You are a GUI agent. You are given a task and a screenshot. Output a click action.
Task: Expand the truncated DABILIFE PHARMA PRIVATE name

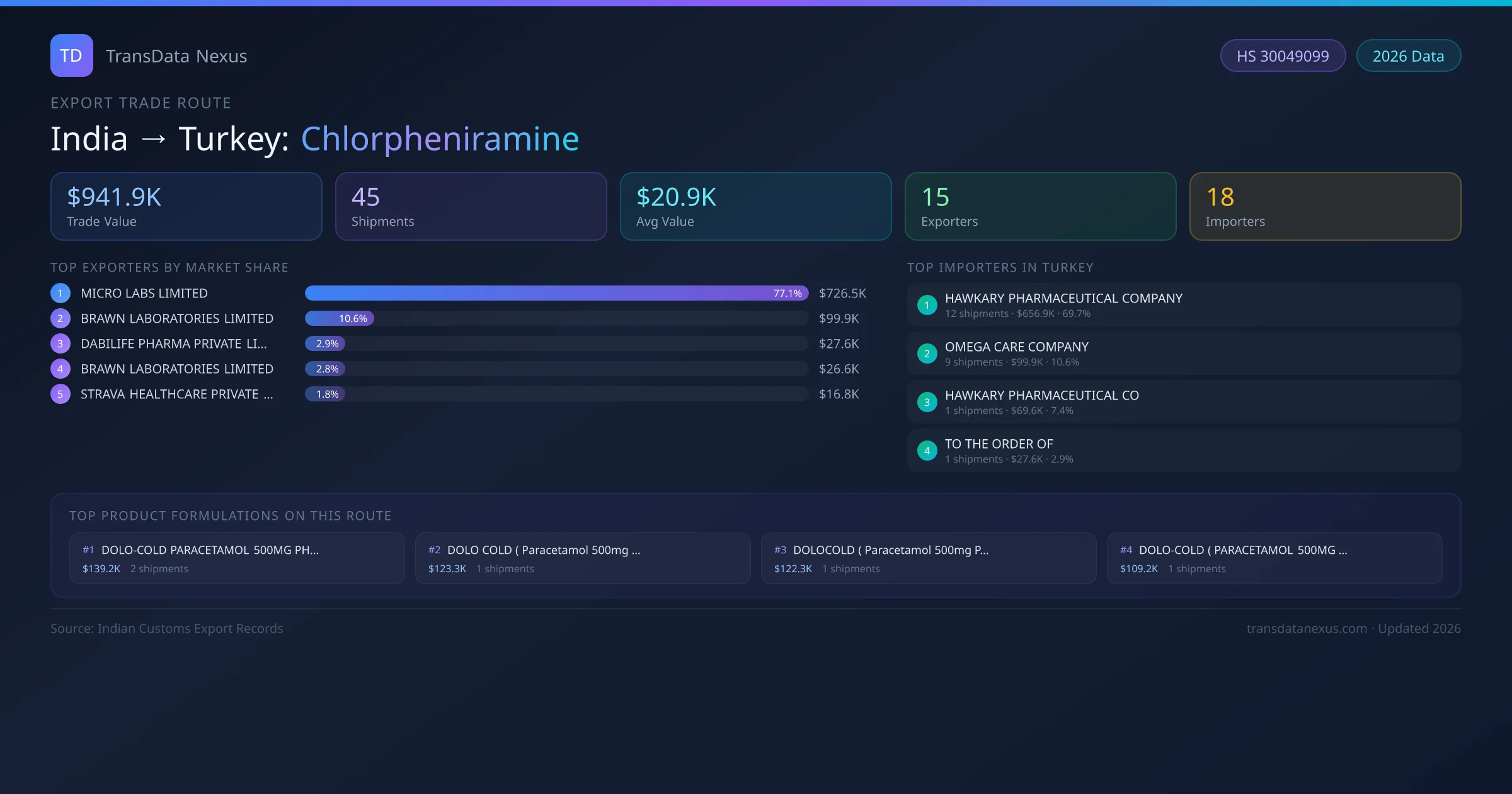pos(173,343)
